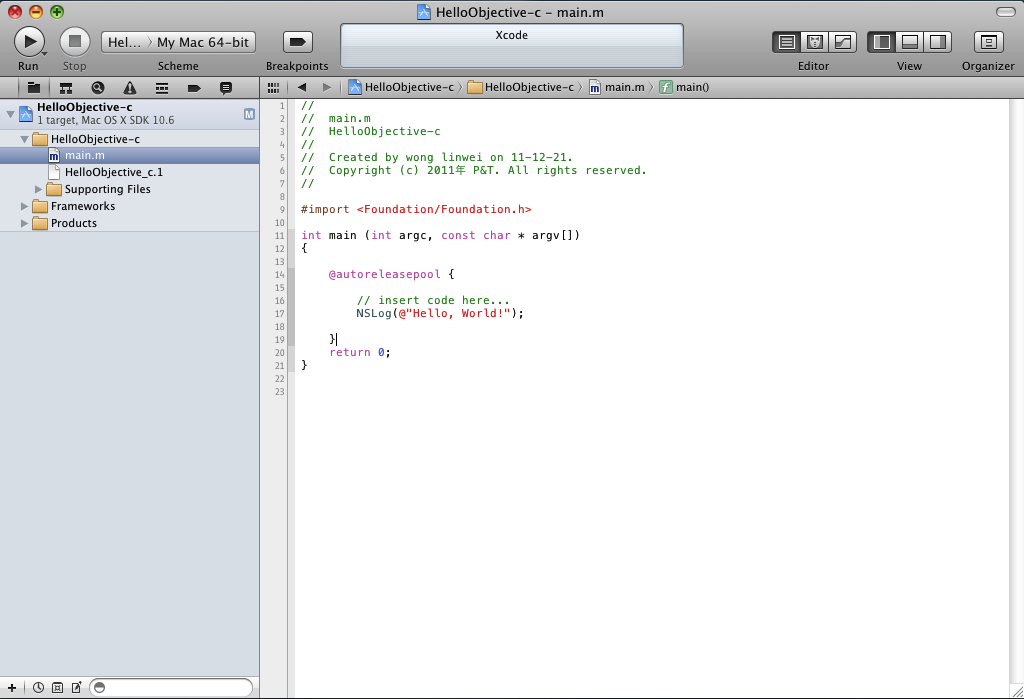Open the Log navigator
The width and height of the screenshot is (1024, 699).
[226, 88]
